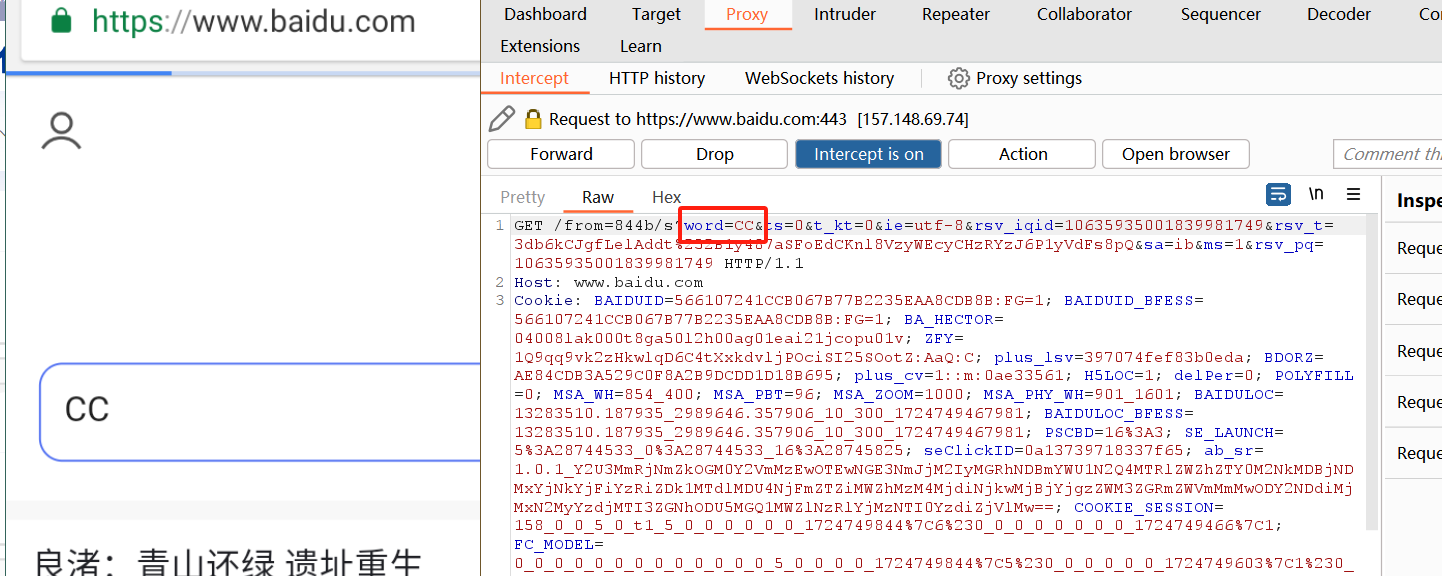Click the green lock in browser address bar
The image size is (1442, 576).
(x=62, y=20)
